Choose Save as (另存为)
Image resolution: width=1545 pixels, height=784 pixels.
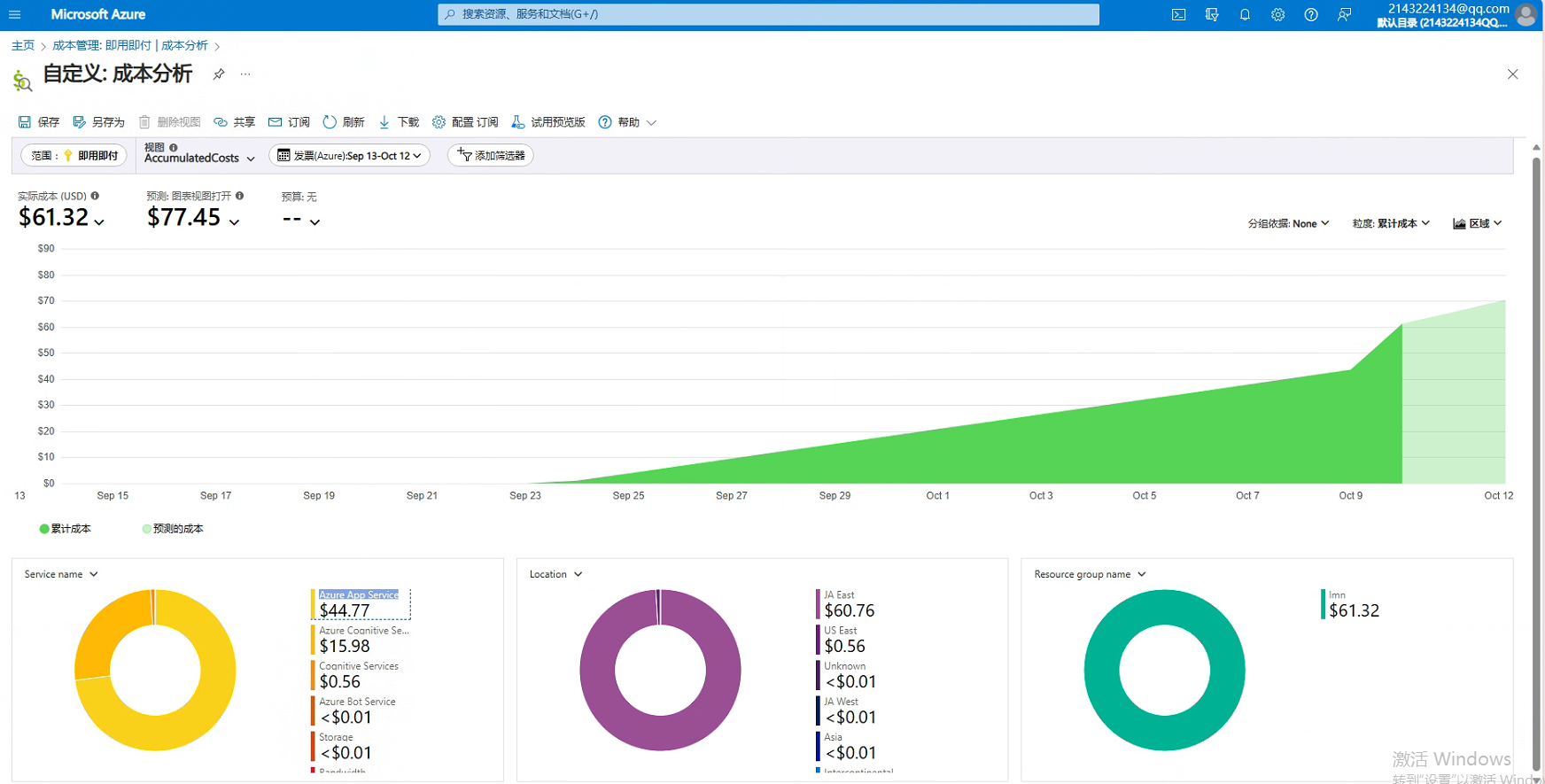pos(98,122)
